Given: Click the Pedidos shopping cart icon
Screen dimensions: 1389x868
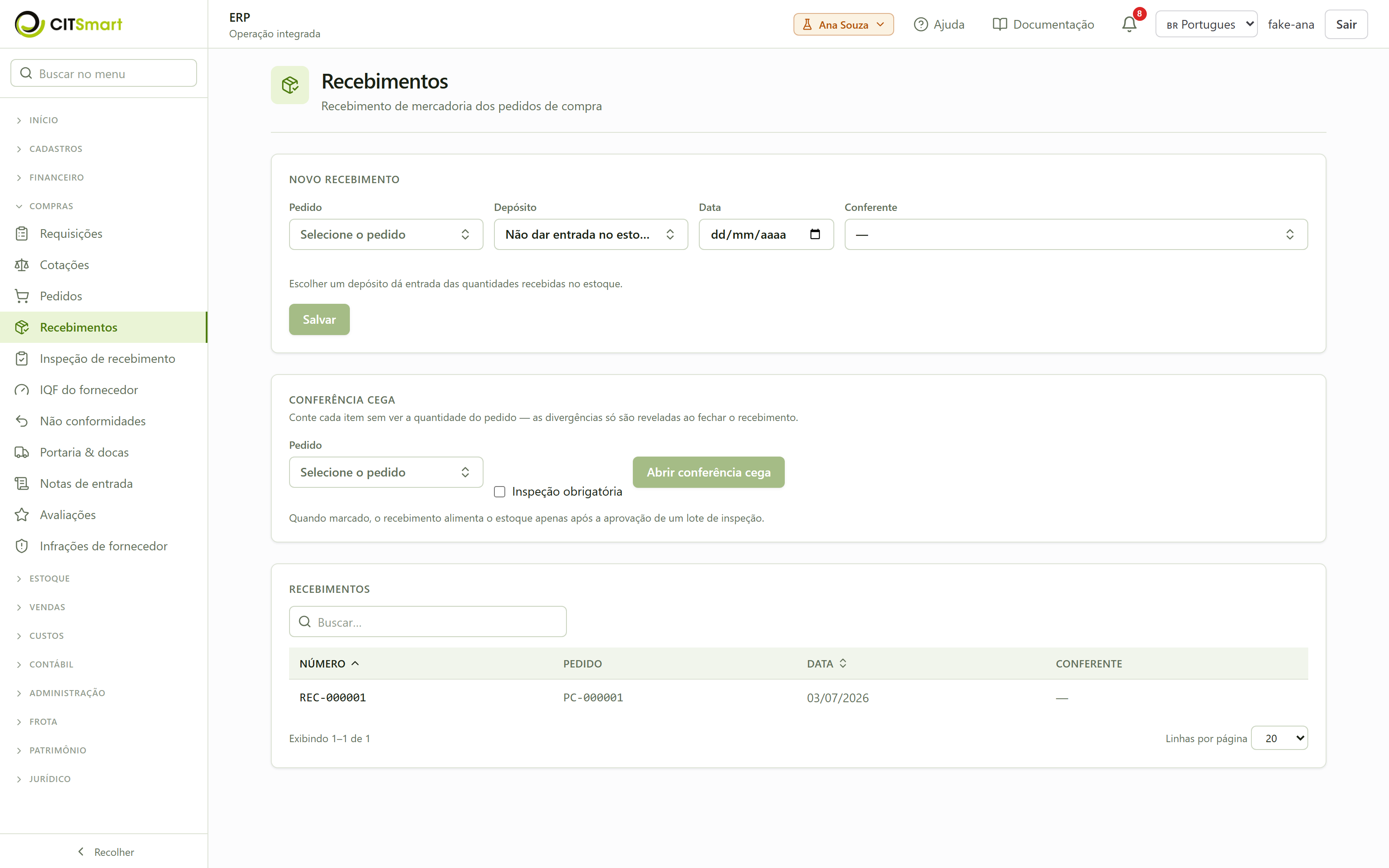Looking at the screenshot, I should (x=22, y=296).
